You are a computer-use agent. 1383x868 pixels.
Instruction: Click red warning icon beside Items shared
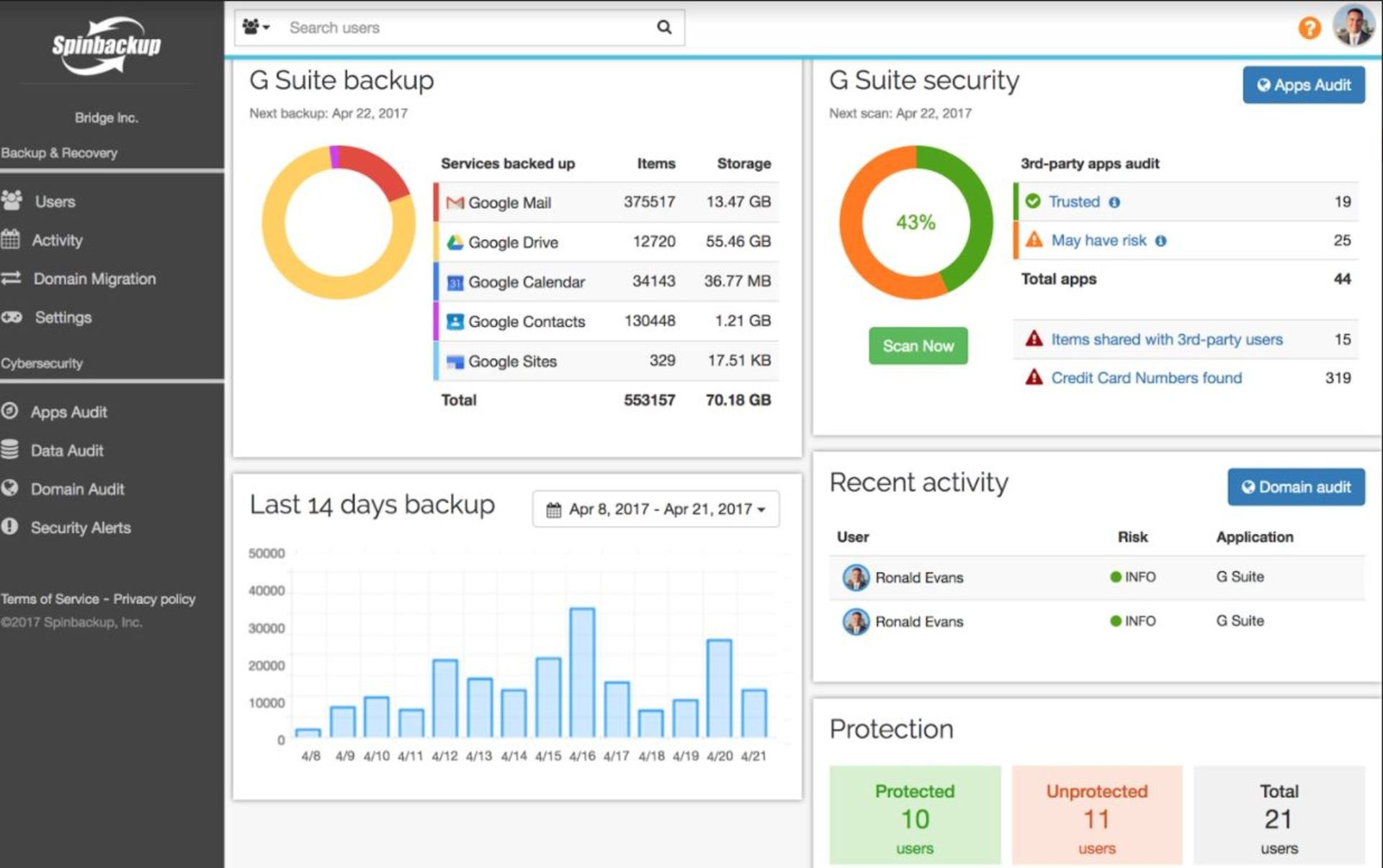1034,339
